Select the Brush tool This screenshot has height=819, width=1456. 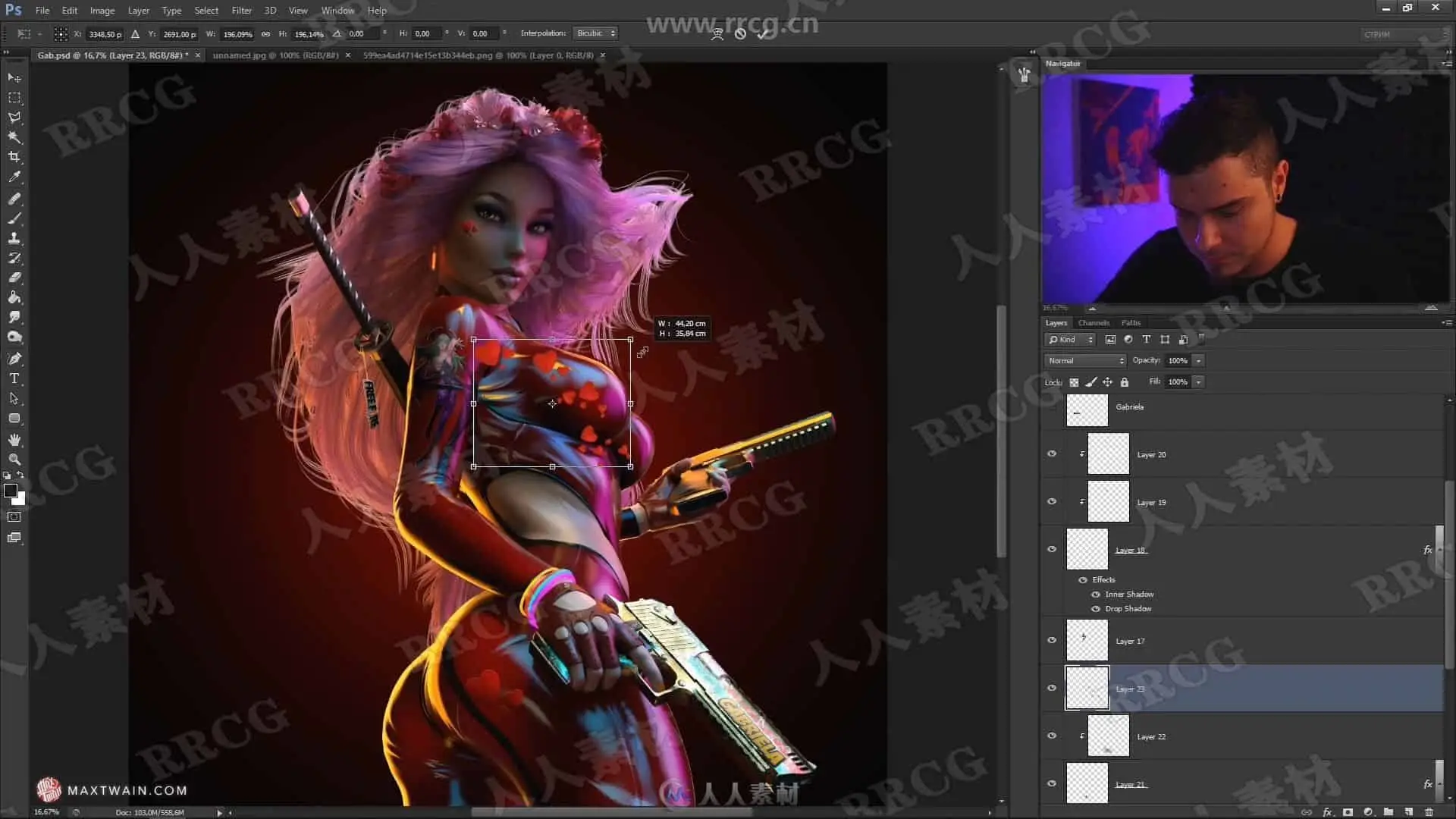(14, 218)
